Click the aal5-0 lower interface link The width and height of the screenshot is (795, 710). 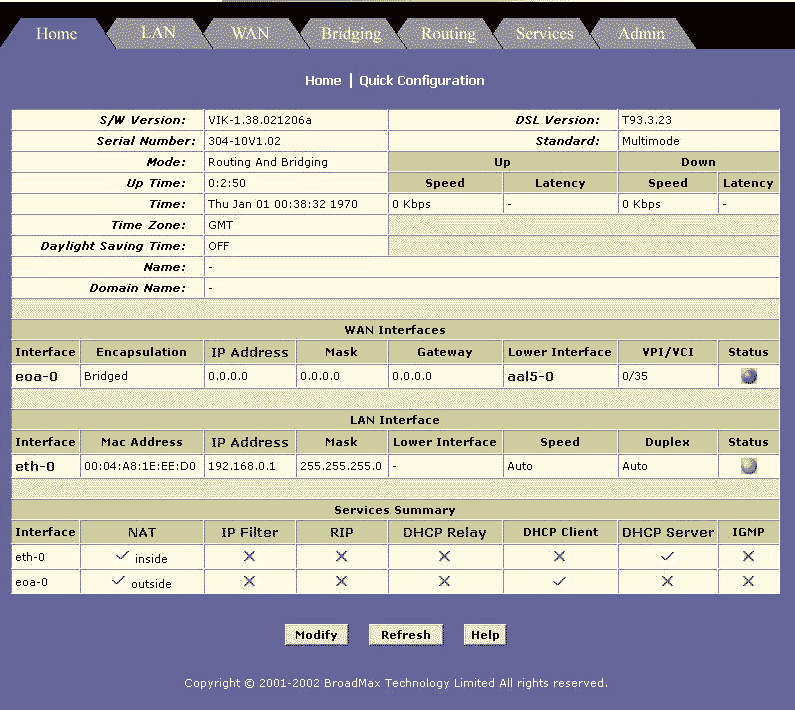pyautogui.click(x=530, y=376)
